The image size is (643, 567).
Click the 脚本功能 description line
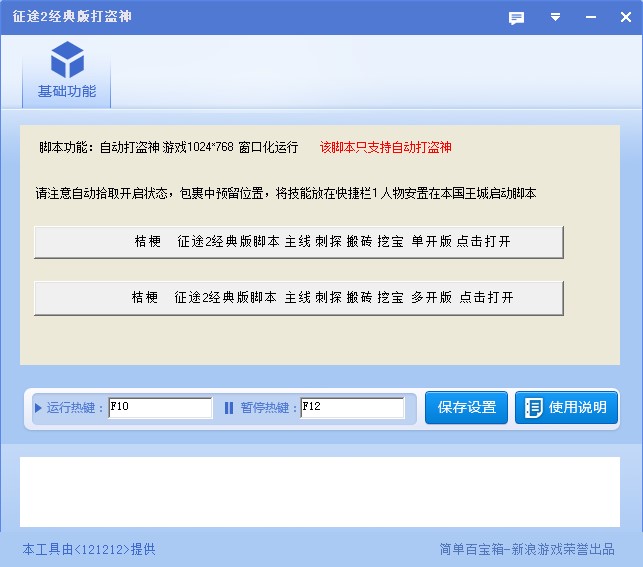tap(169, 147)
